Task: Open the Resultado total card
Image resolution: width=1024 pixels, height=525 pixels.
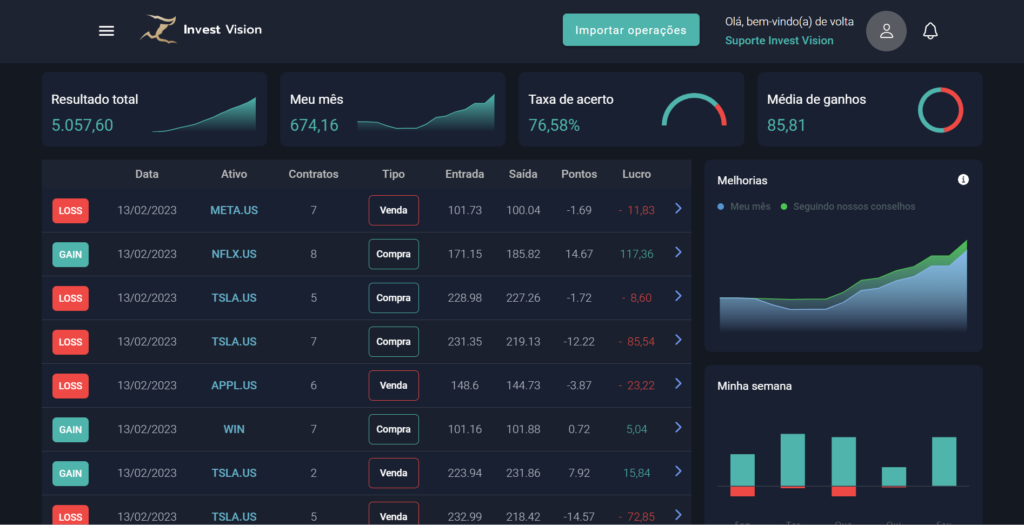Action: pos(154,109)
